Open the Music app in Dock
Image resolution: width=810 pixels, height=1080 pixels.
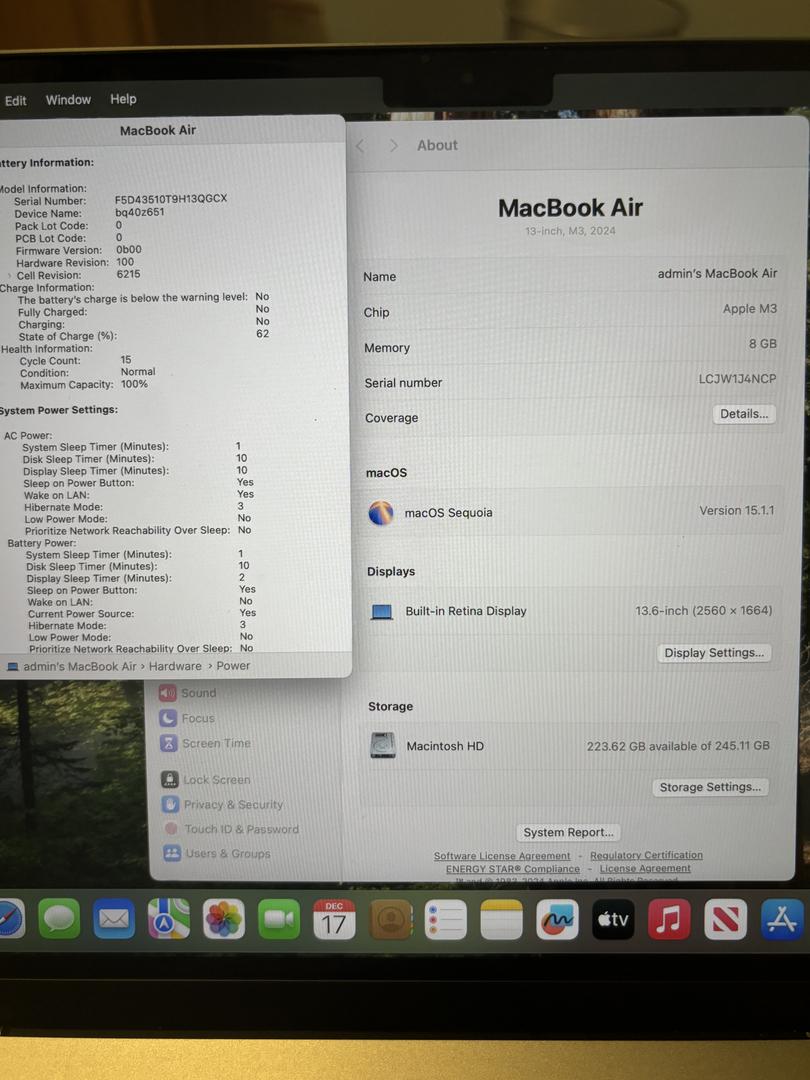[x=669, y=919]
